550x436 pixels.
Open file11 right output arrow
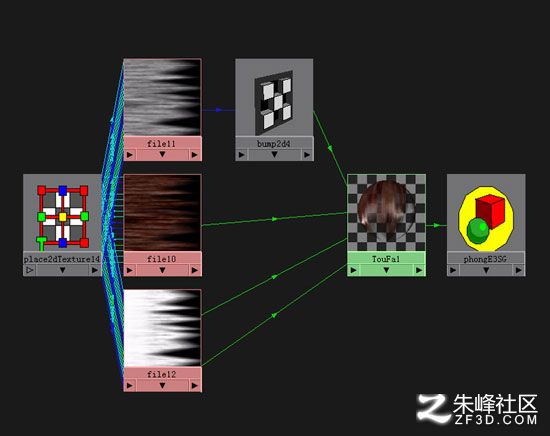(x=195, y=155)
